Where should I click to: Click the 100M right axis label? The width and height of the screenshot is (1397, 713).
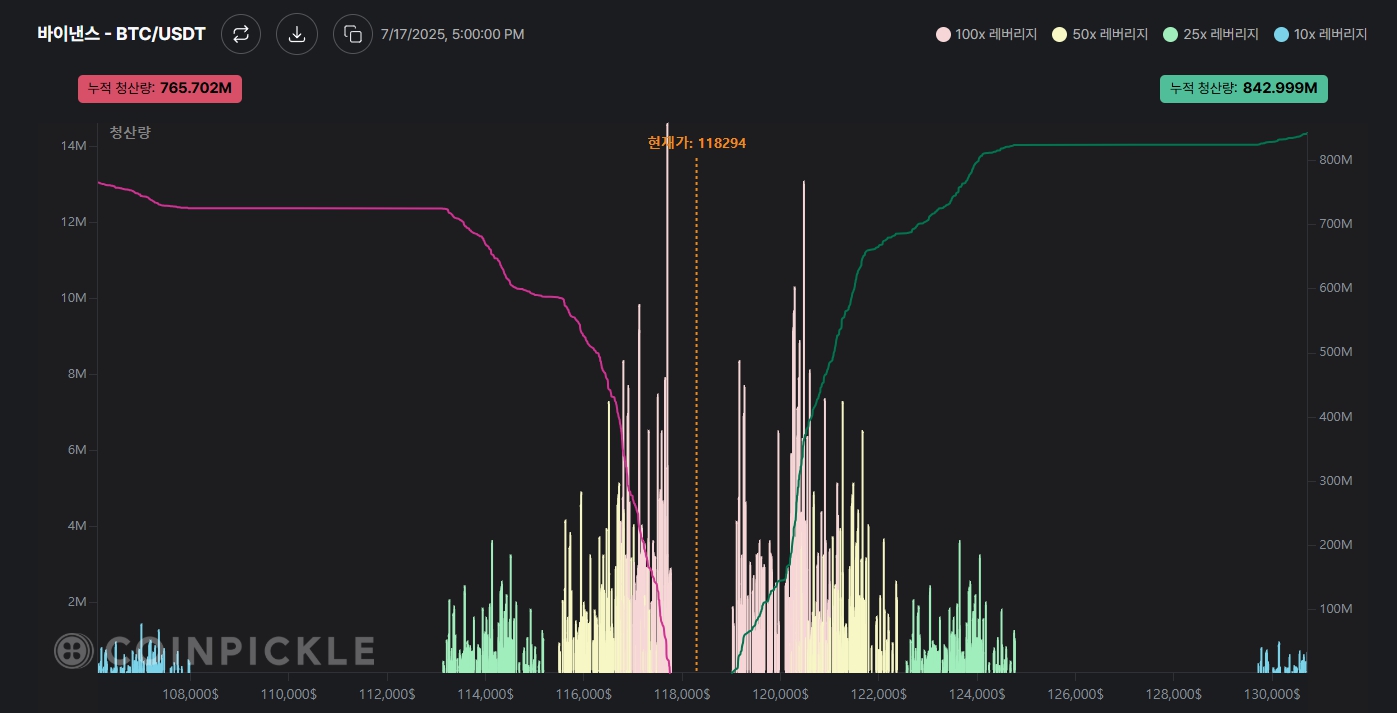(x=1336, y=609)
